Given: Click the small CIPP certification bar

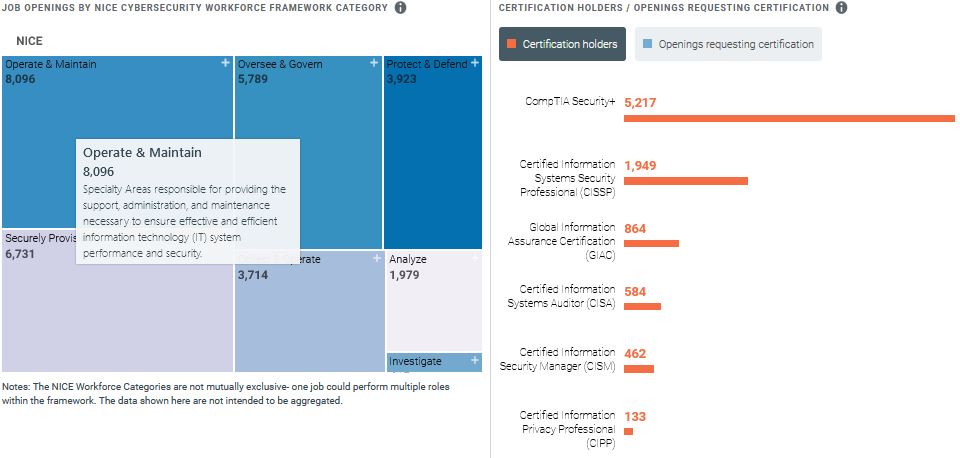Looking at the screenshot, I should coord(628,431).
